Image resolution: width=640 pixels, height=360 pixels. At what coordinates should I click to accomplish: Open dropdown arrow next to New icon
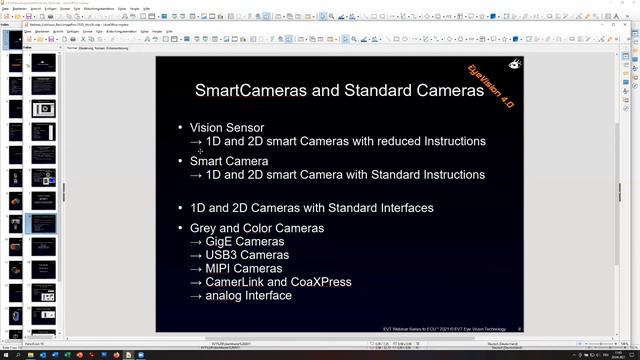click(35, 40)
